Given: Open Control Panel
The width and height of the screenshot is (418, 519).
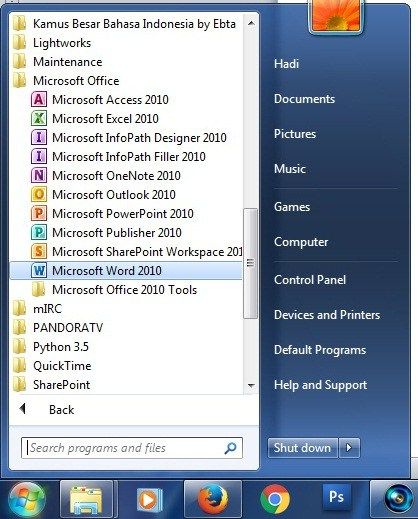Looking at the screenshot, I should (310, 280).
